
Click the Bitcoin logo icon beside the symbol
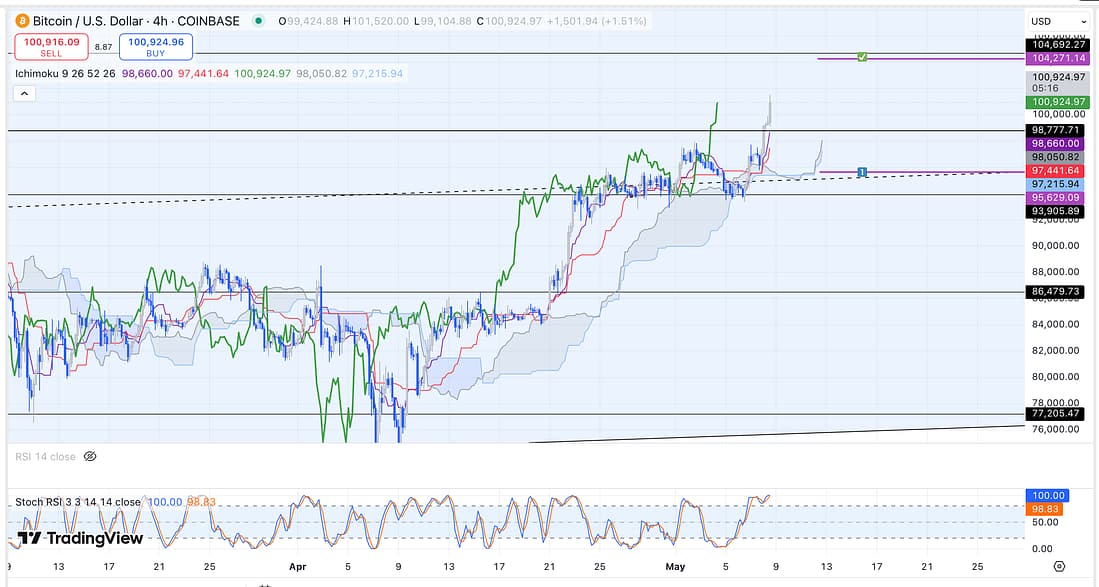pyautogui.click(x=21, y=21)
